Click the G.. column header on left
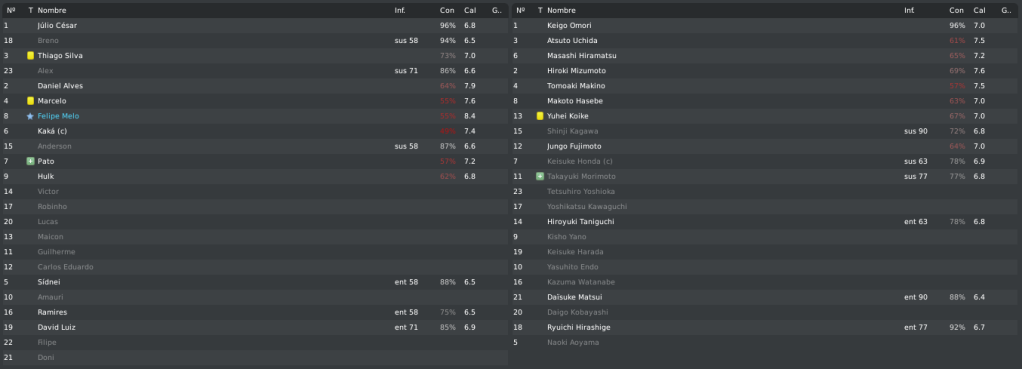The height and width of the screenshot is (369, 1022). [497, 10]
